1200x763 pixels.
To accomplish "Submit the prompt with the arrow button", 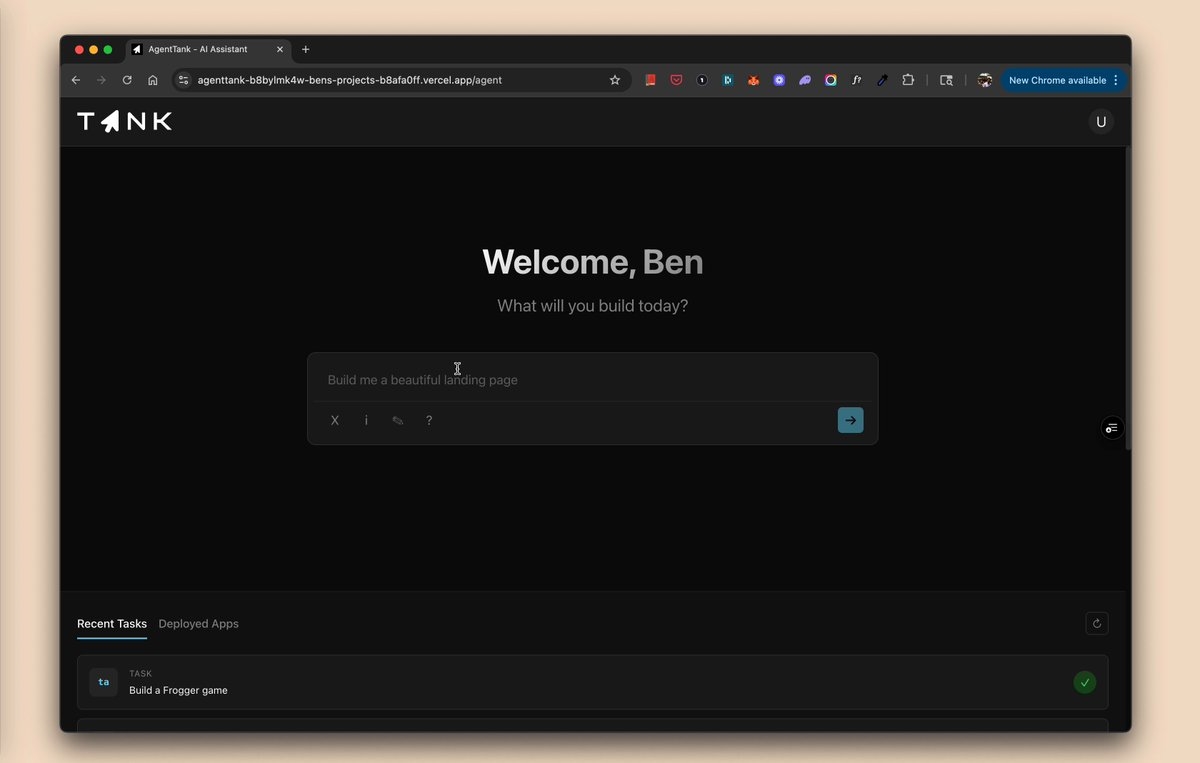I will click(850, 420).
